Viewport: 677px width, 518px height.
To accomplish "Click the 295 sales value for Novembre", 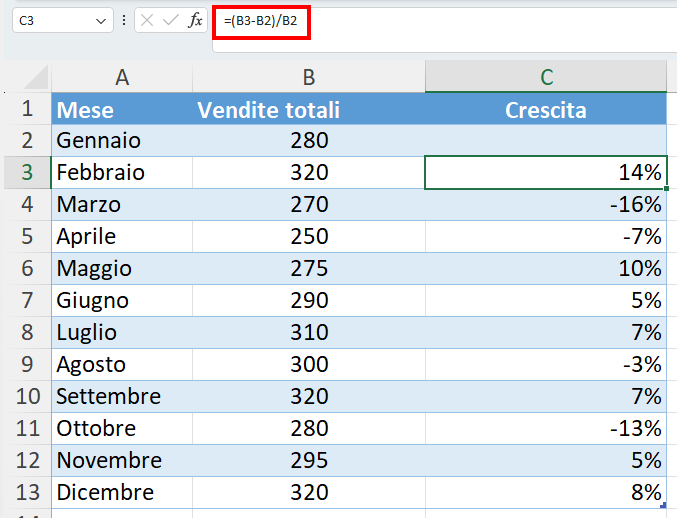I will pos(309,460).
